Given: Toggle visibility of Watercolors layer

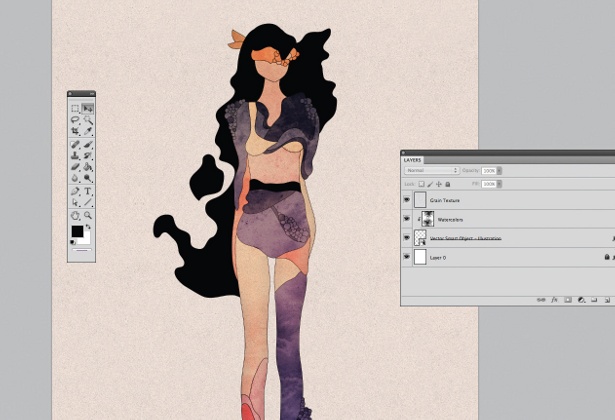Looking at the screenshot, I should coord(407,219).
